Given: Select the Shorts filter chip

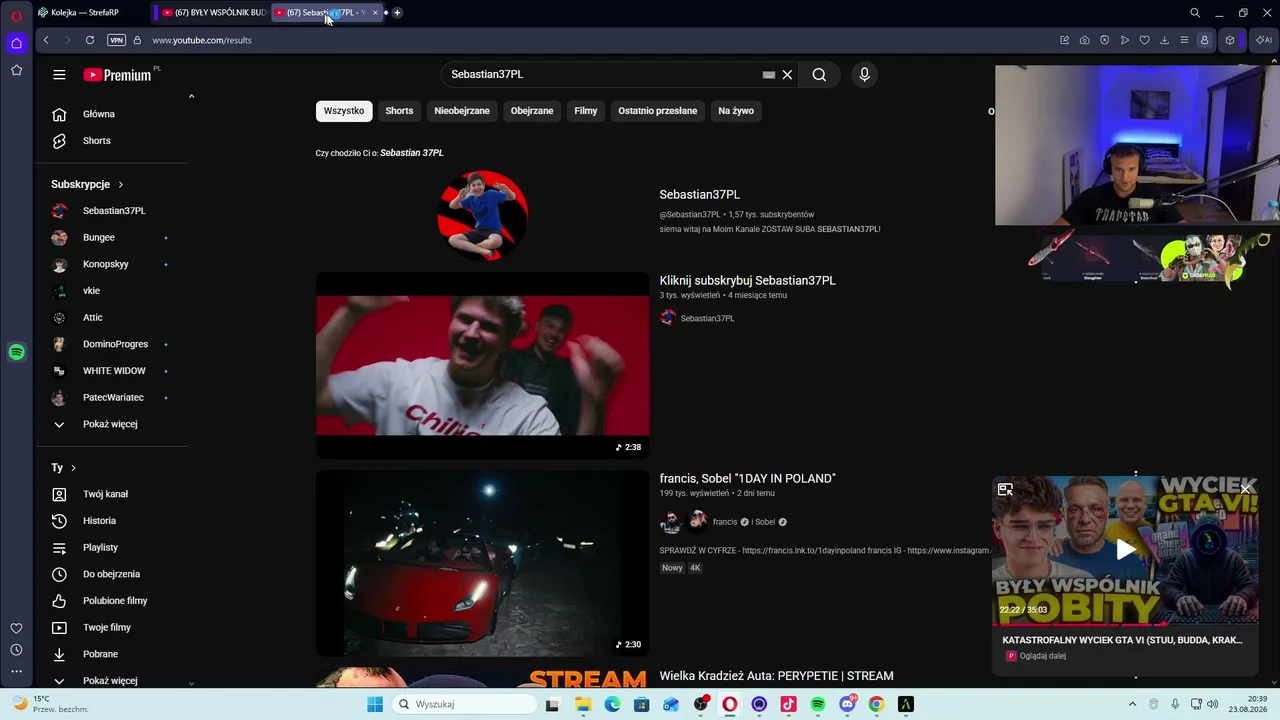Looking at the screenshot, I should click(x=399, y=111).
